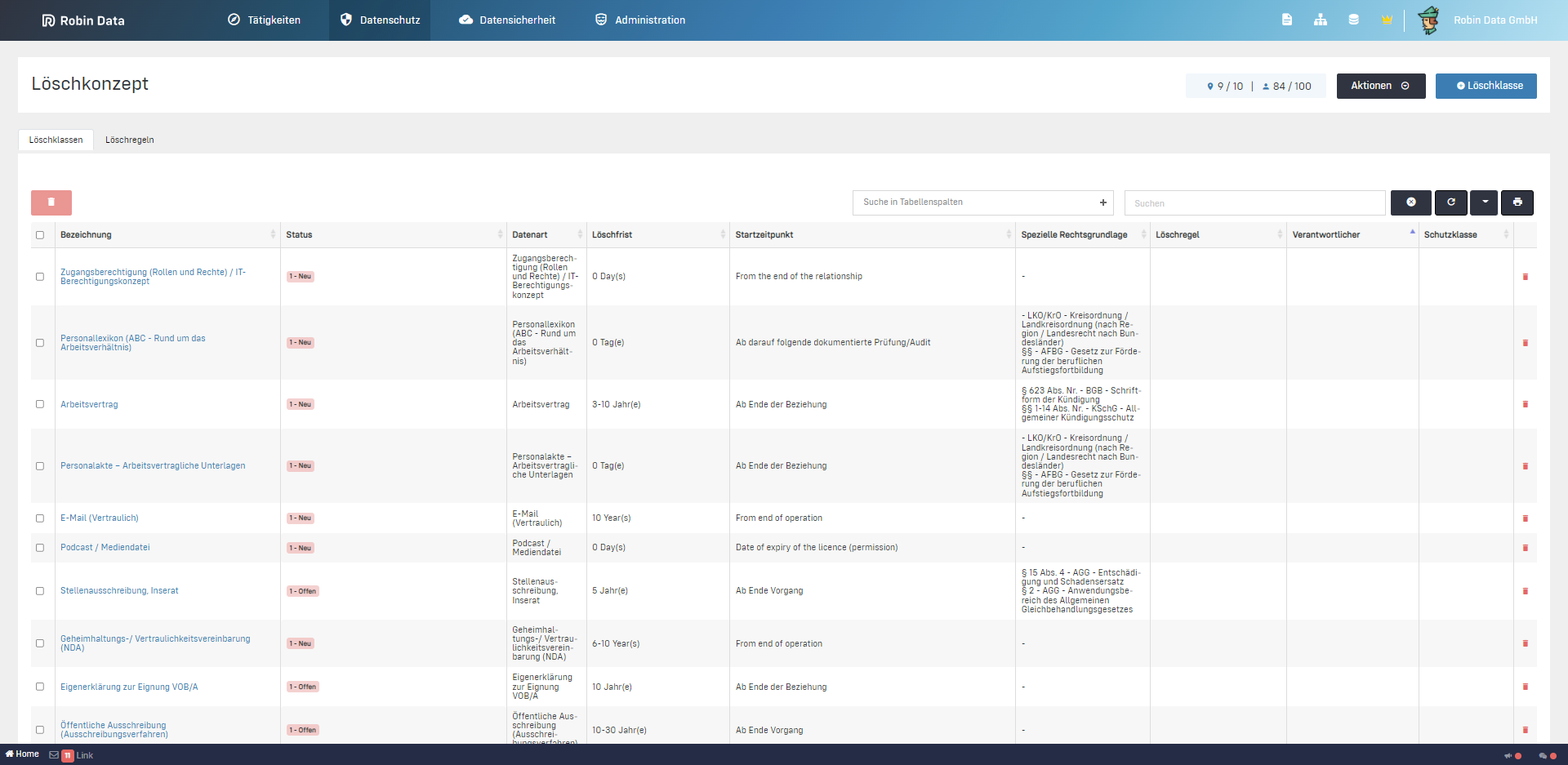
Task: Open the organization hierarchy icon
Action: pos(1320,20)
